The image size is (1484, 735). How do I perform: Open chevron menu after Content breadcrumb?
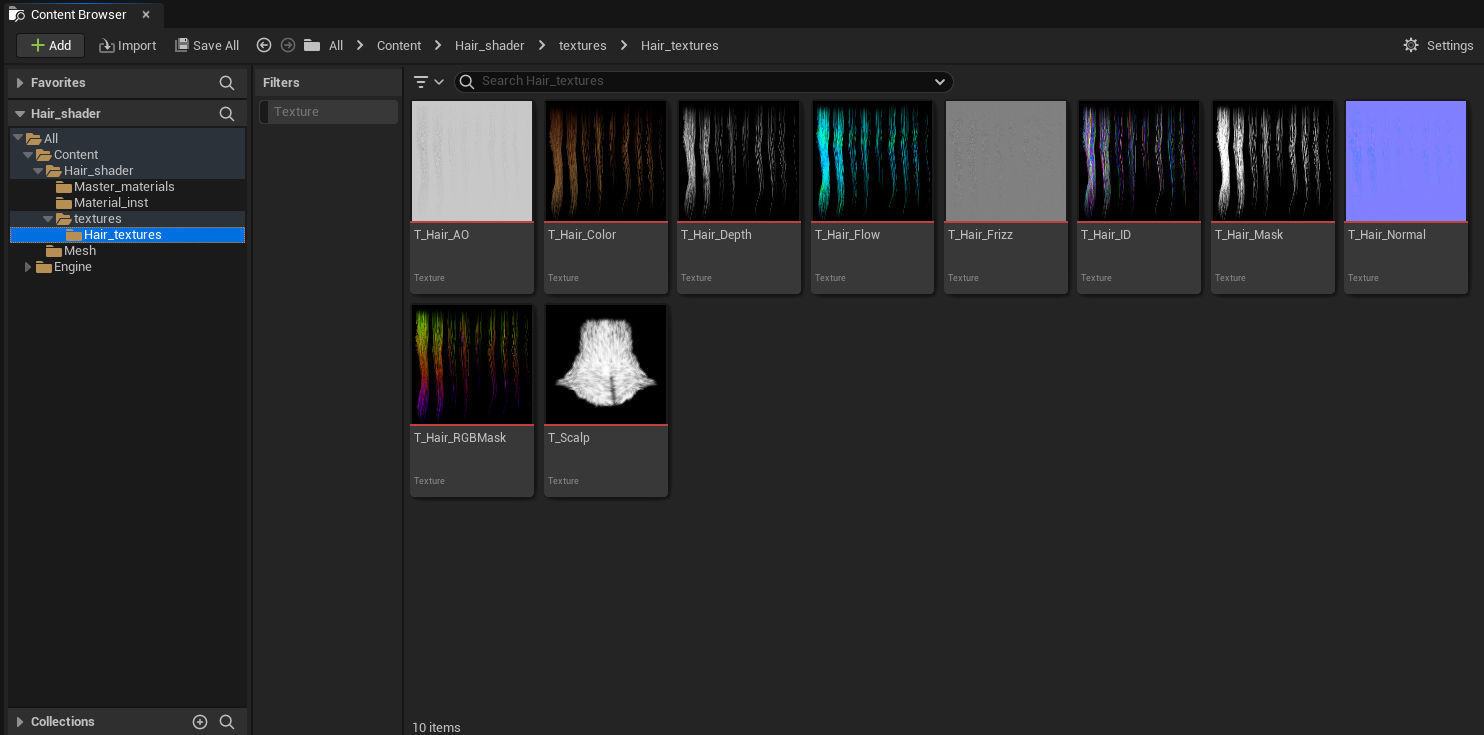438,45
